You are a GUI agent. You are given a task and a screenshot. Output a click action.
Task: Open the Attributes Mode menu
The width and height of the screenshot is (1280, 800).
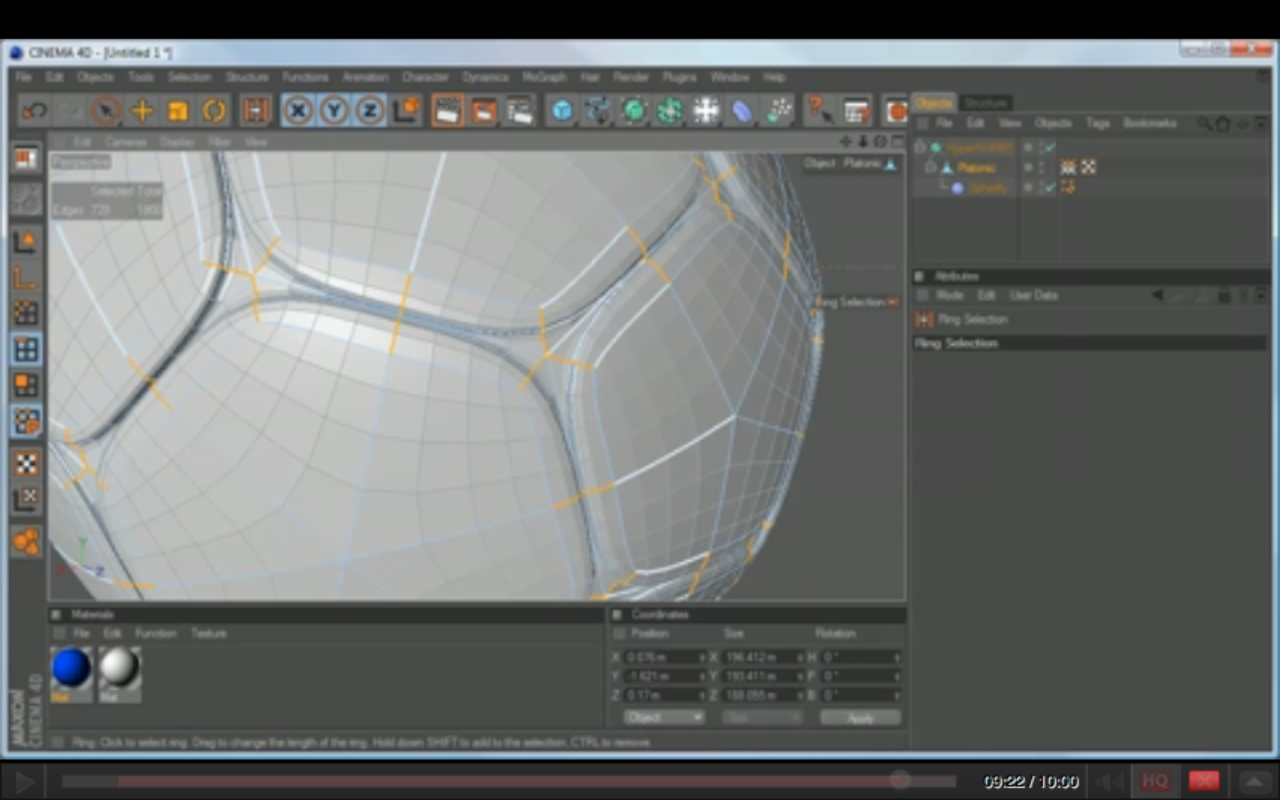[949, 296]
